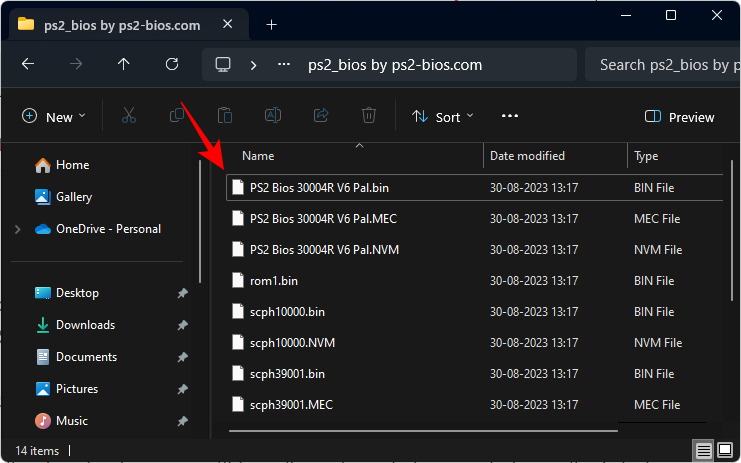The width and height of the screenshot is (741, 463).
Task: Open the See more three-dot menu
Action: click(509, 116)
